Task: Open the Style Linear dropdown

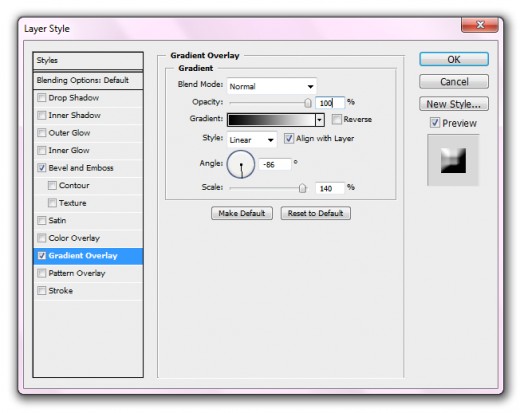Action: click(252, 140)
